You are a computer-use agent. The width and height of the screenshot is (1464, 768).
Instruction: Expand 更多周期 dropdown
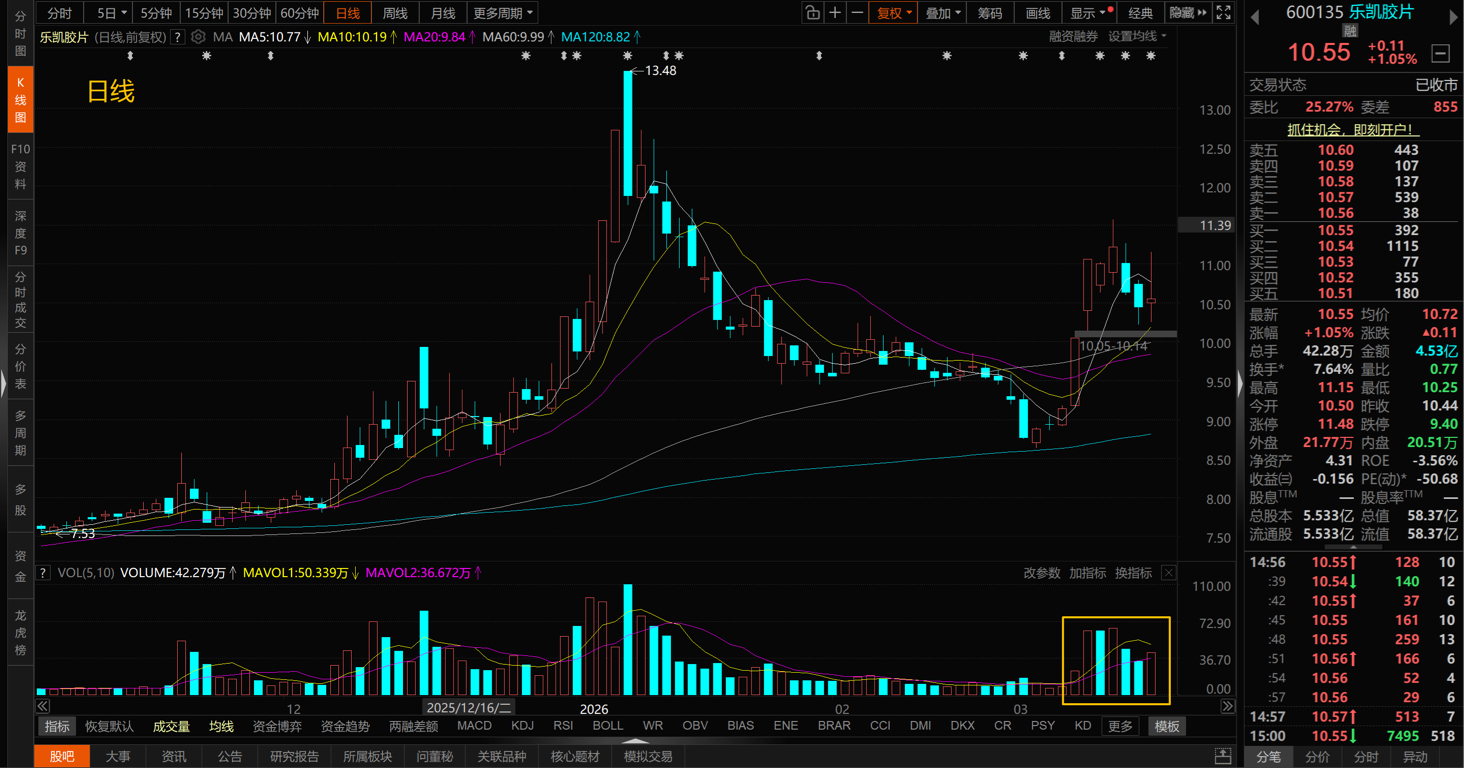click(x=503, y=13)
